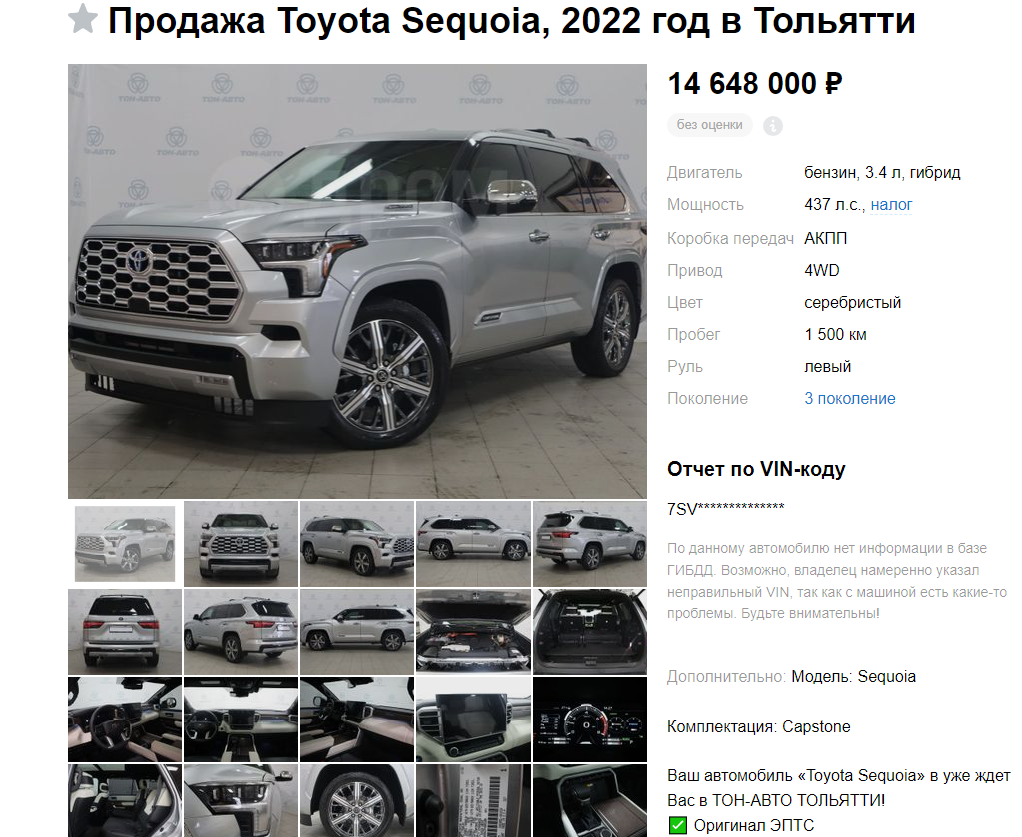Open the wheel rim close-up thumbnail
The height and width of the screenshot is (837, 1022).
pos(357,800)
